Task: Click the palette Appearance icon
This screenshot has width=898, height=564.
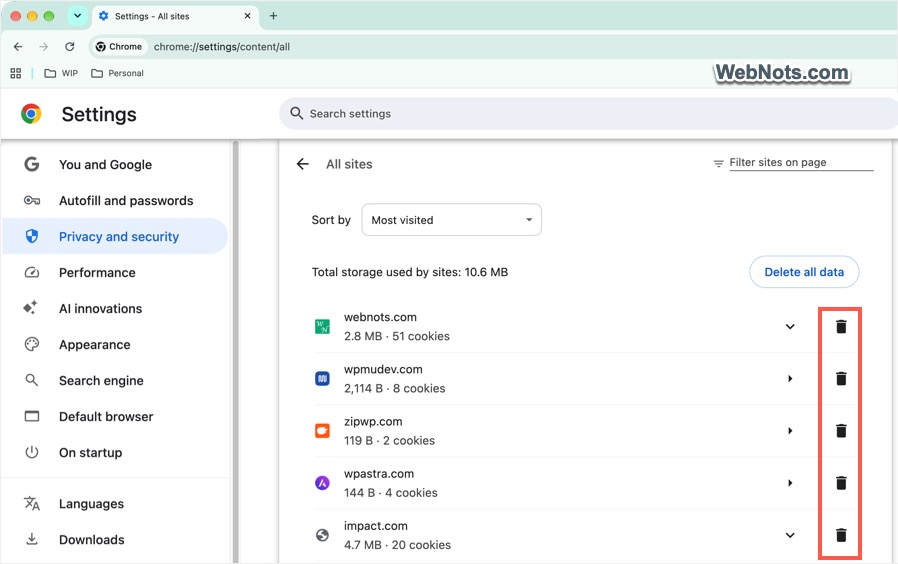Action: point(31,344)
